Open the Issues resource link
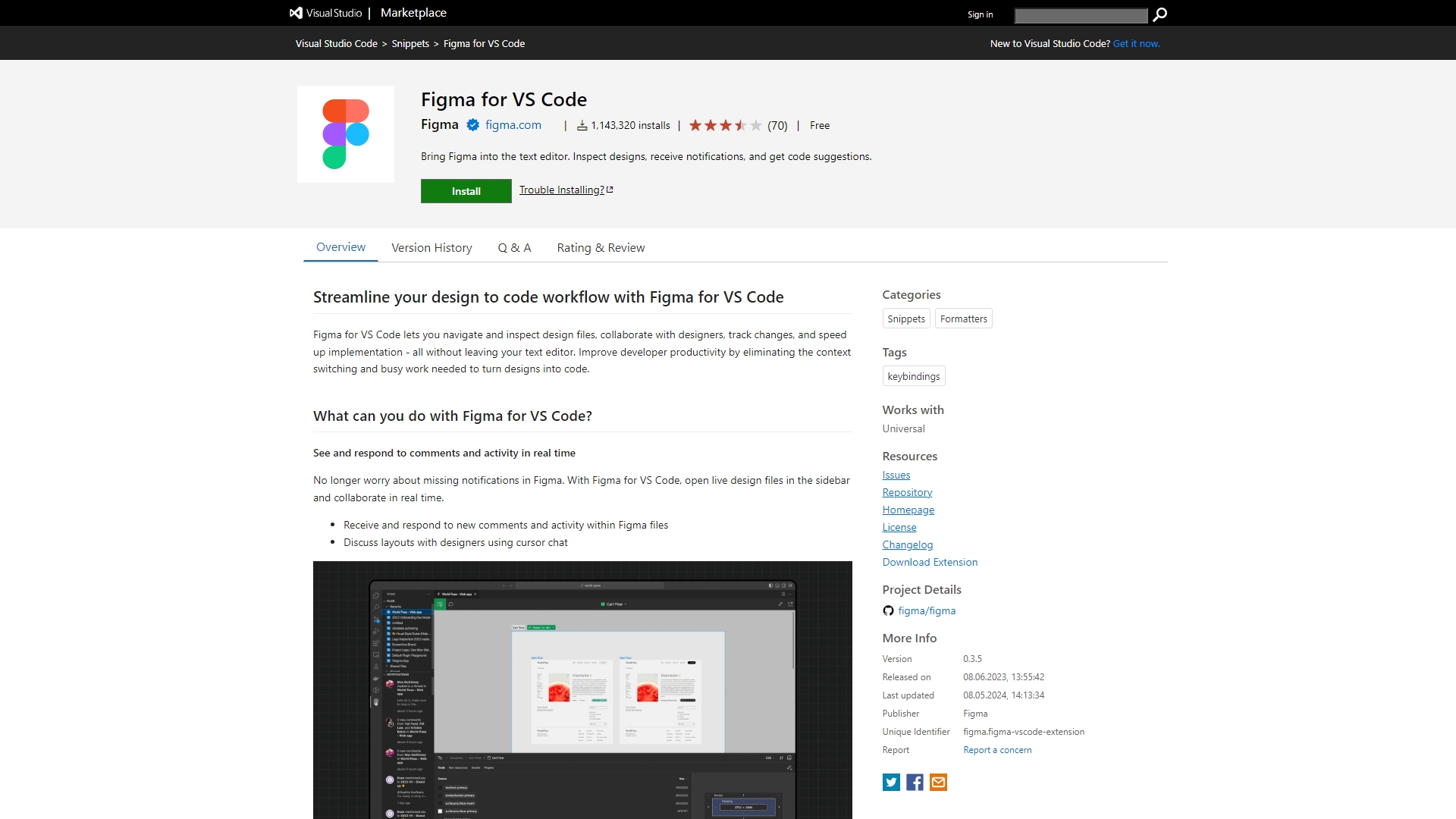 (896, 475)
